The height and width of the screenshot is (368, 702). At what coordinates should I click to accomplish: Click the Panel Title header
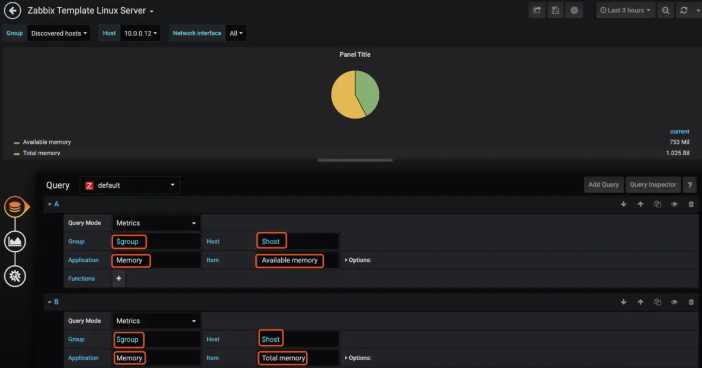click(355, 54)
